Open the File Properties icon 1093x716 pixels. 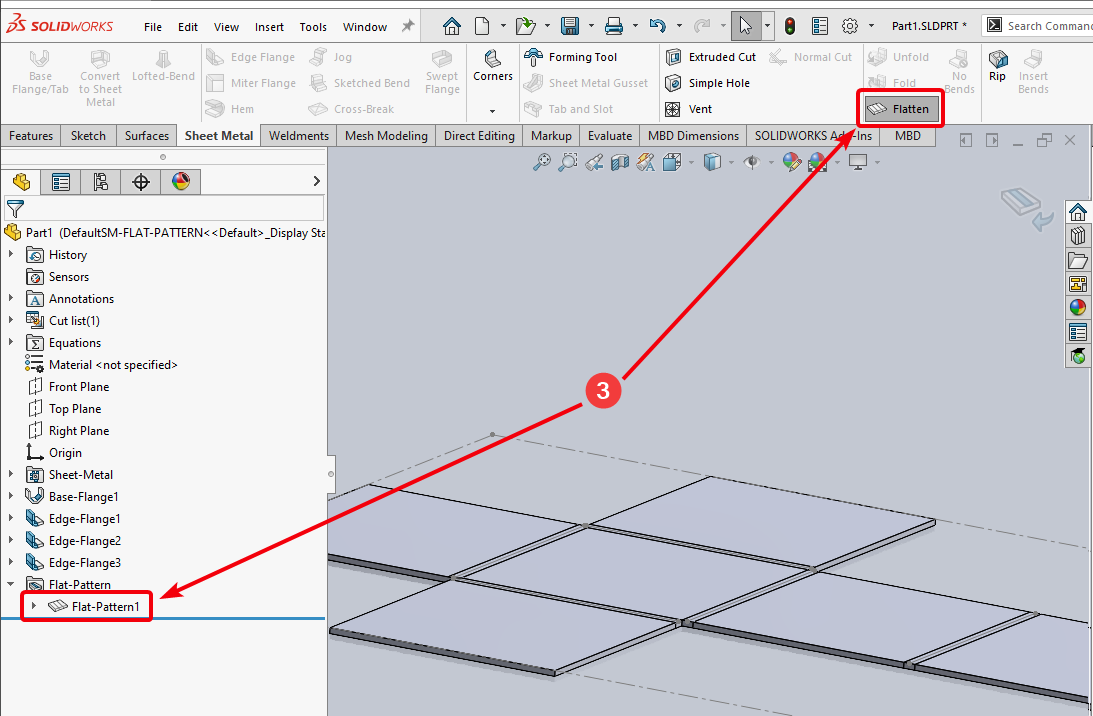coord(820,26)
